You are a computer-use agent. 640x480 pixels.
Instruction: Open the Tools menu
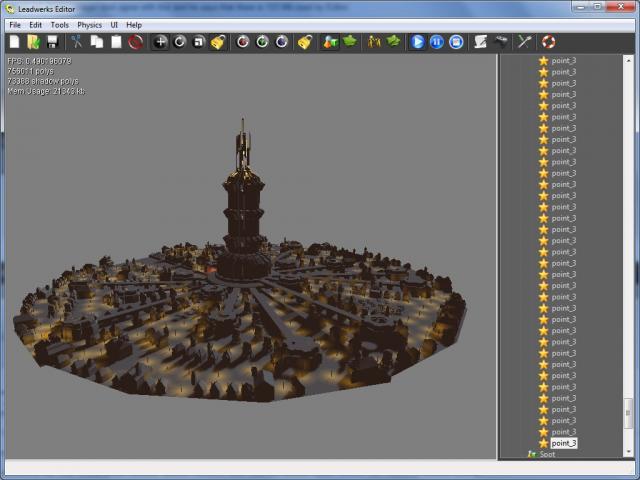click(x=60, y=24)
